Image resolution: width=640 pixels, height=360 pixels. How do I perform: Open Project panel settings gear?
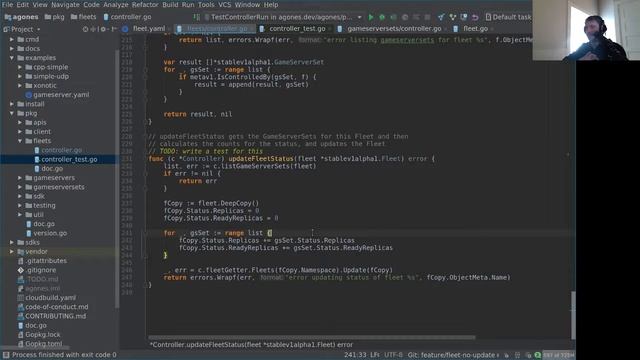pos(103,29)
